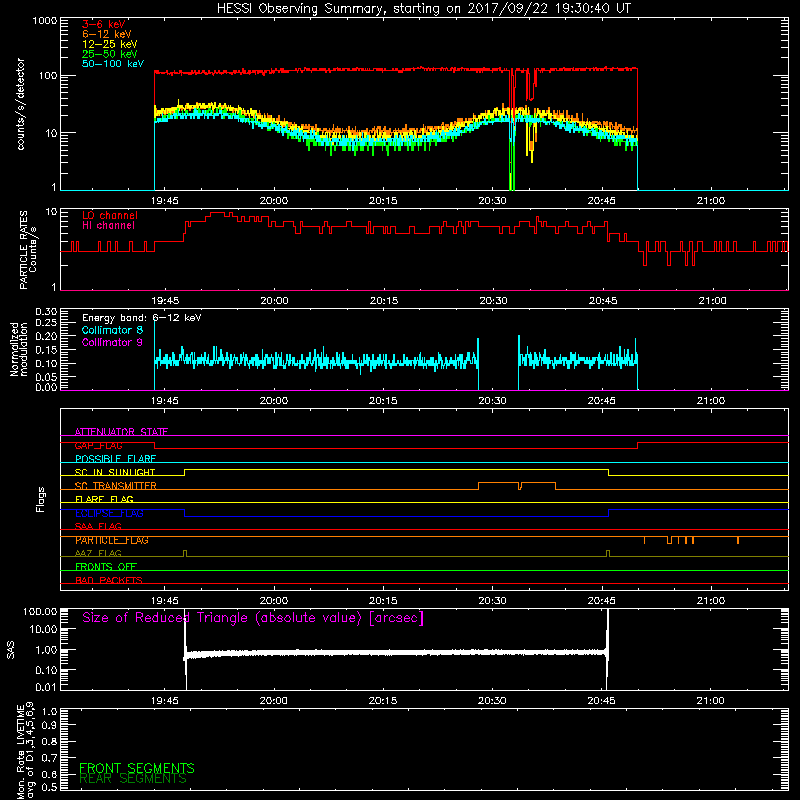Click the FLARE_FLAG label
The height and width of the screenshot is (800, 800).
tap(104, 499)
